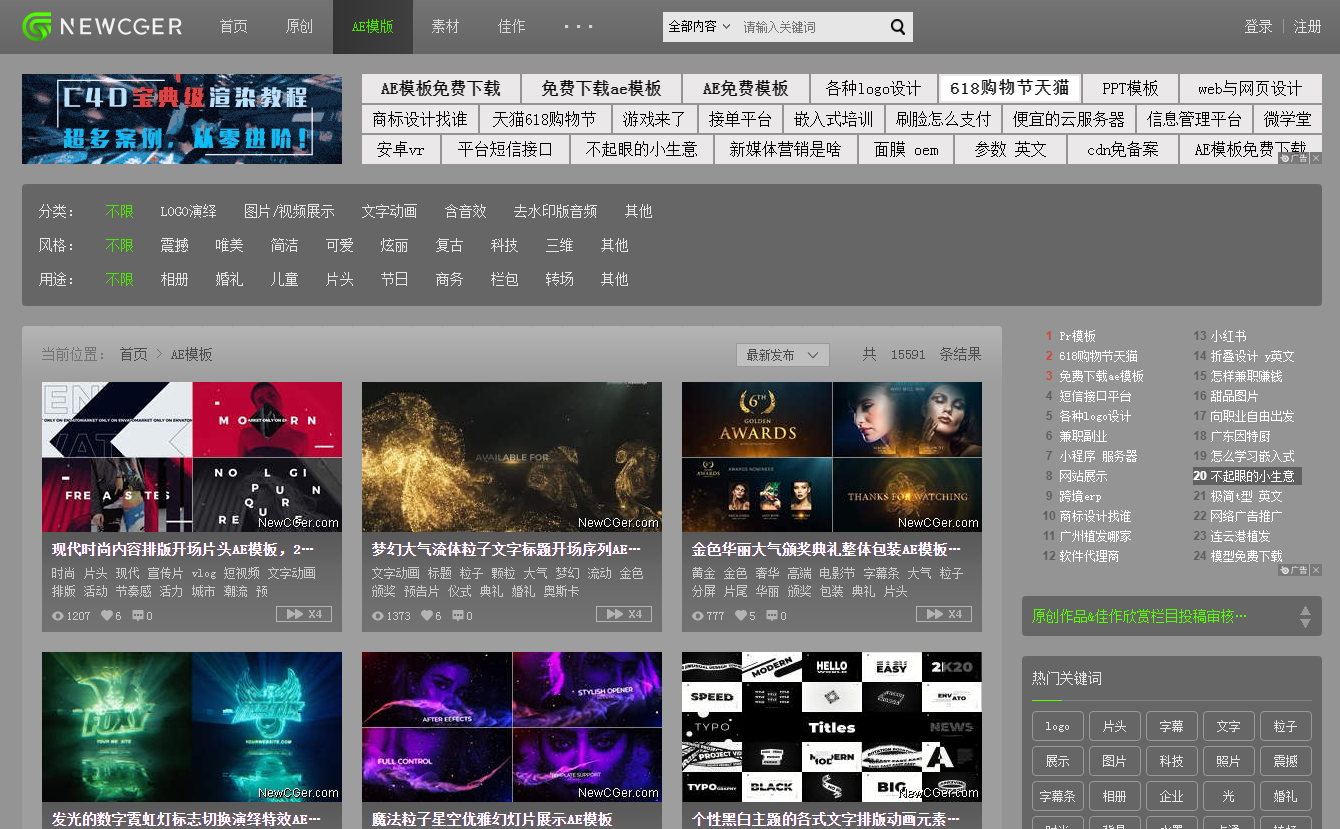This screenshot has width=1340, height=829.
Task: Select 不限 in the 分类 filter row
Action: (x=119, y=211)
